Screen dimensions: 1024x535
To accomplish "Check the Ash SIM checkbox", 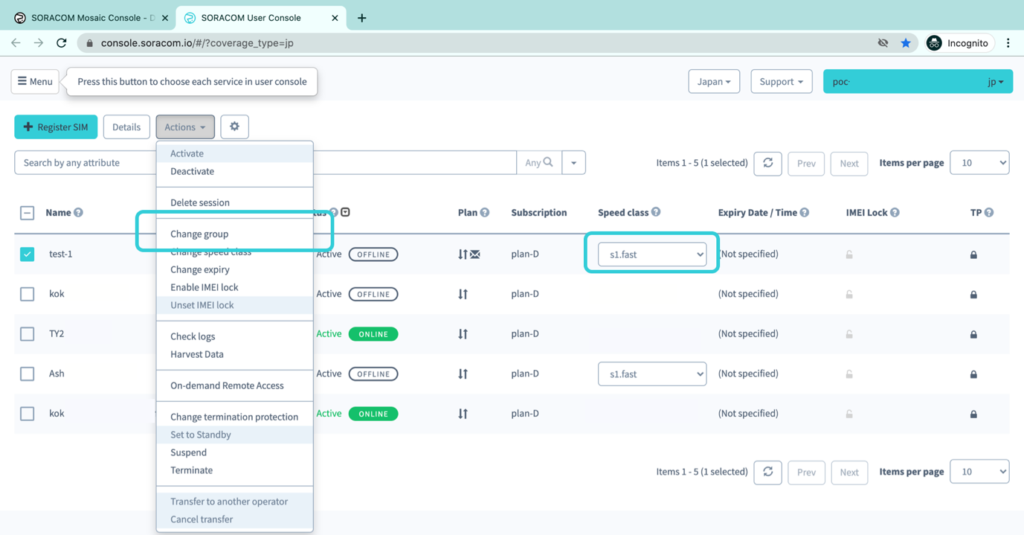I will 27,374.
